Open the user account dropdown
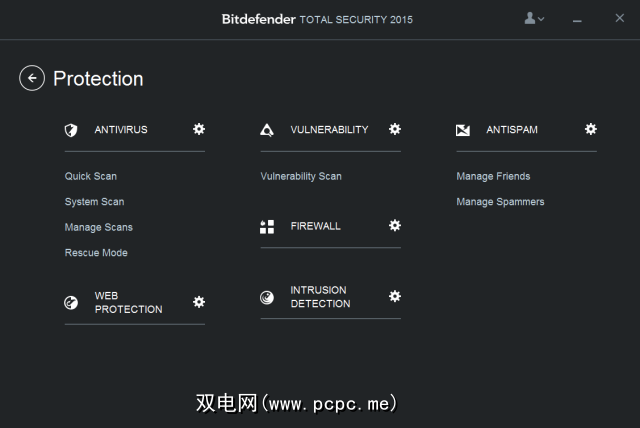This screenshot has height=428, width=640. 534,19
